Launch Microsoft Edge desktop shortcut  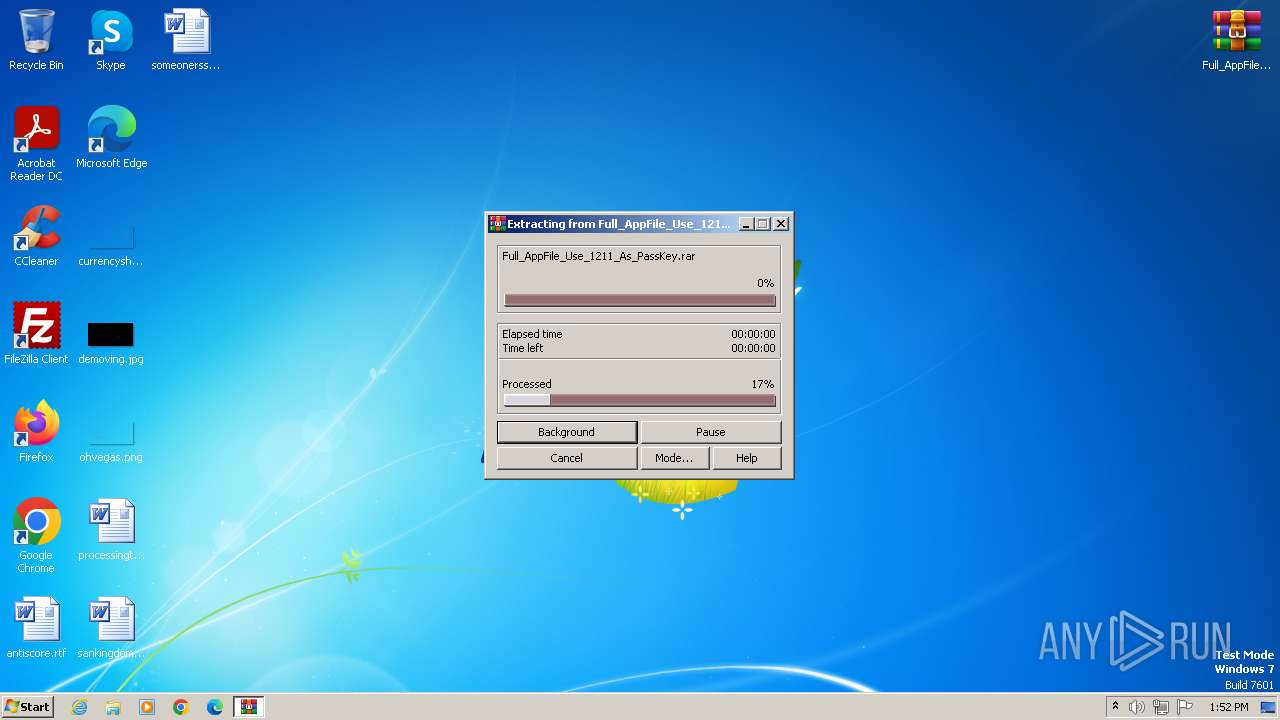(x=111, y=138)
